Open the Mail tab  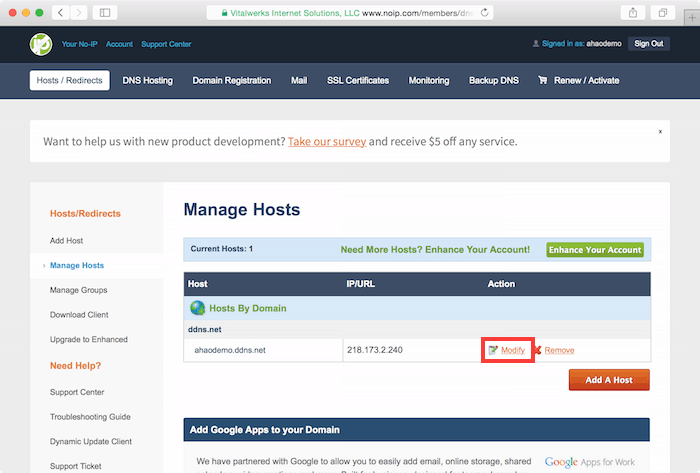point(299,80)
